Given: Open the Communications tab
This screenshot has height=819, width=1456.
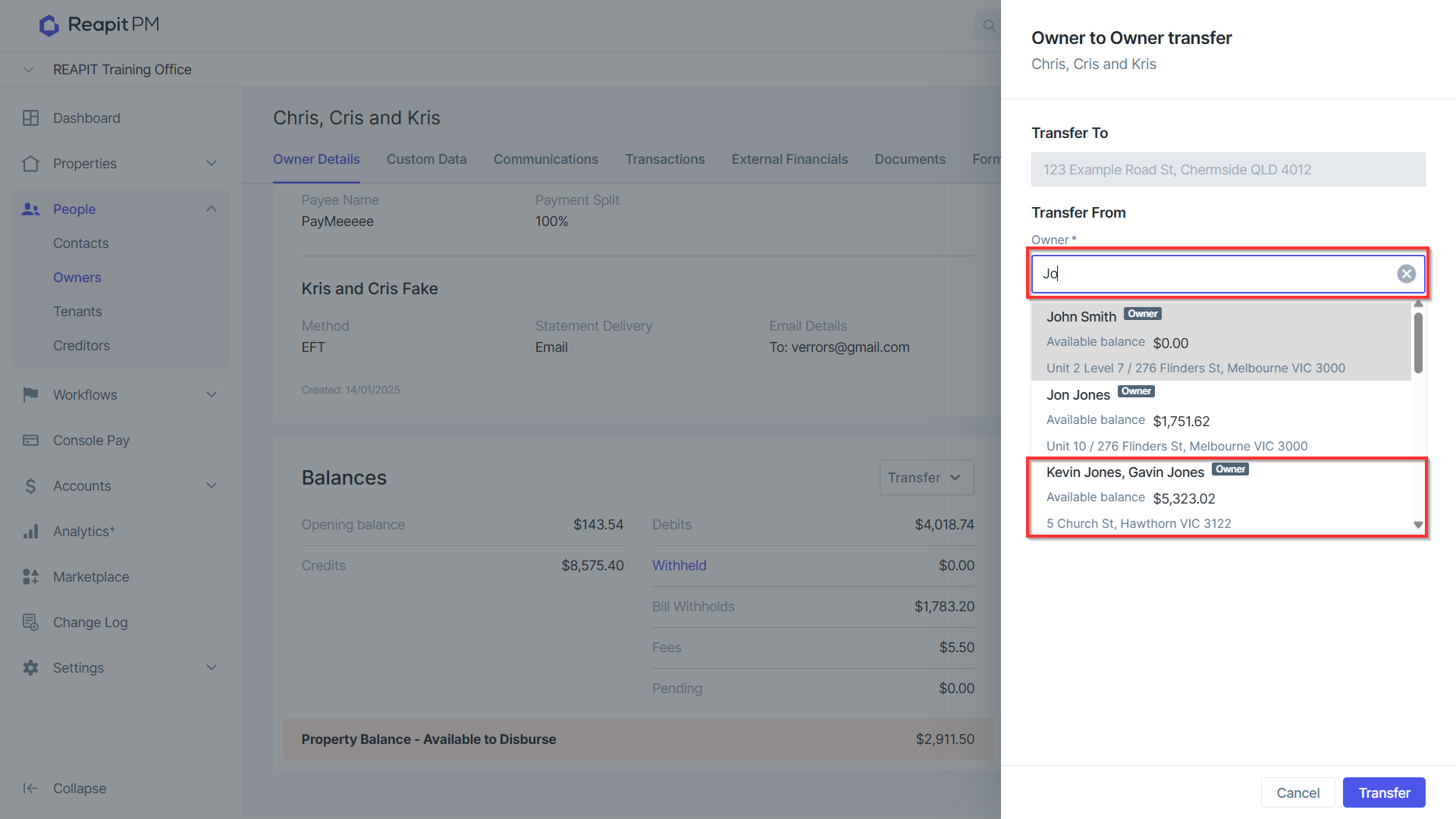Looking at the screenshot, I should point(545,159).
